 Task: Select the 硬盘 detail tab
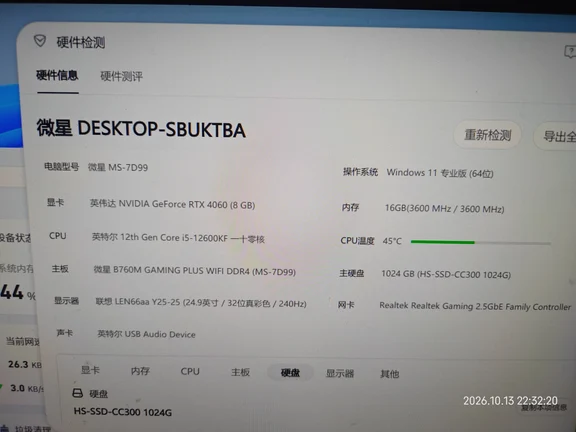[290, 373]
